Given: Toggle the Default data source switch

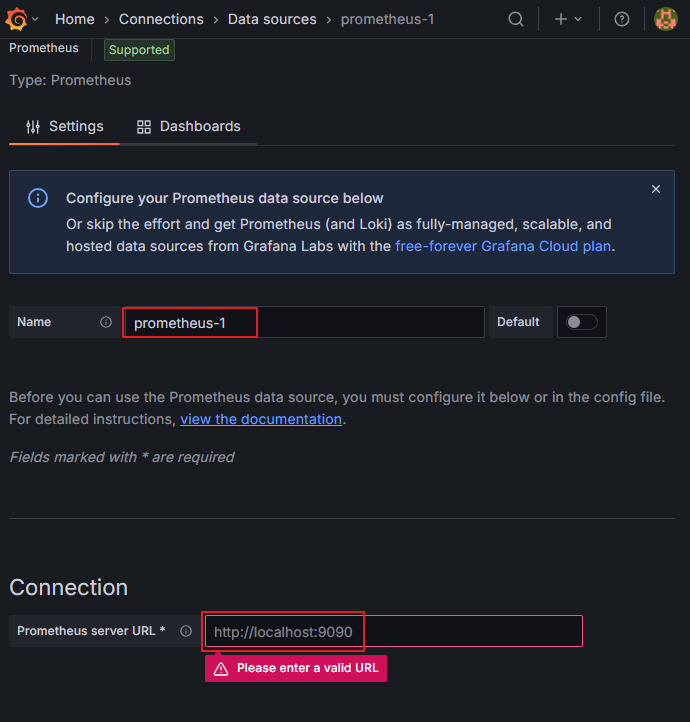Looking at the screenshot, I should tap(581, 322).
